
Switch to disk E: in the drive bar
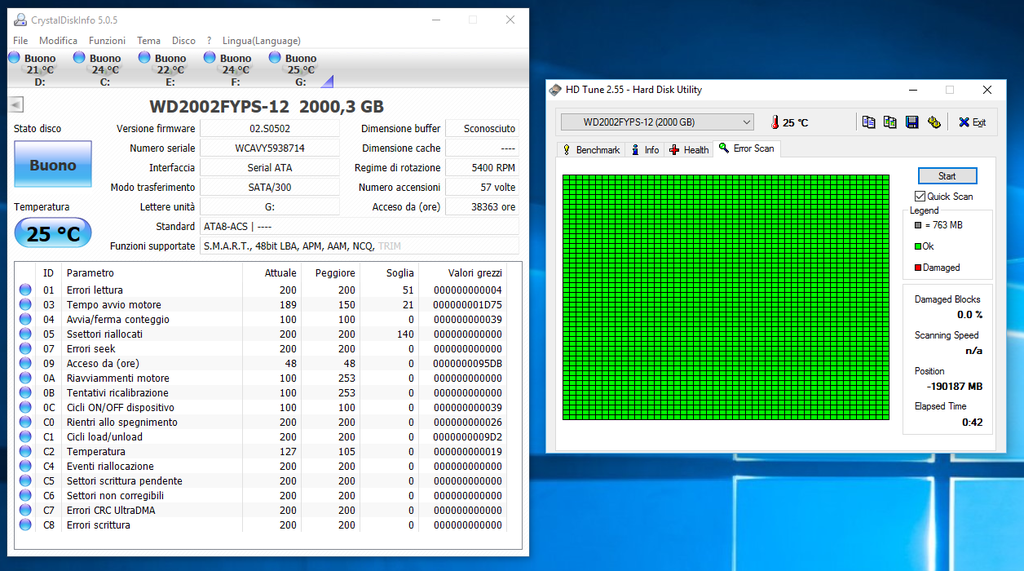(x=145, y=59)
